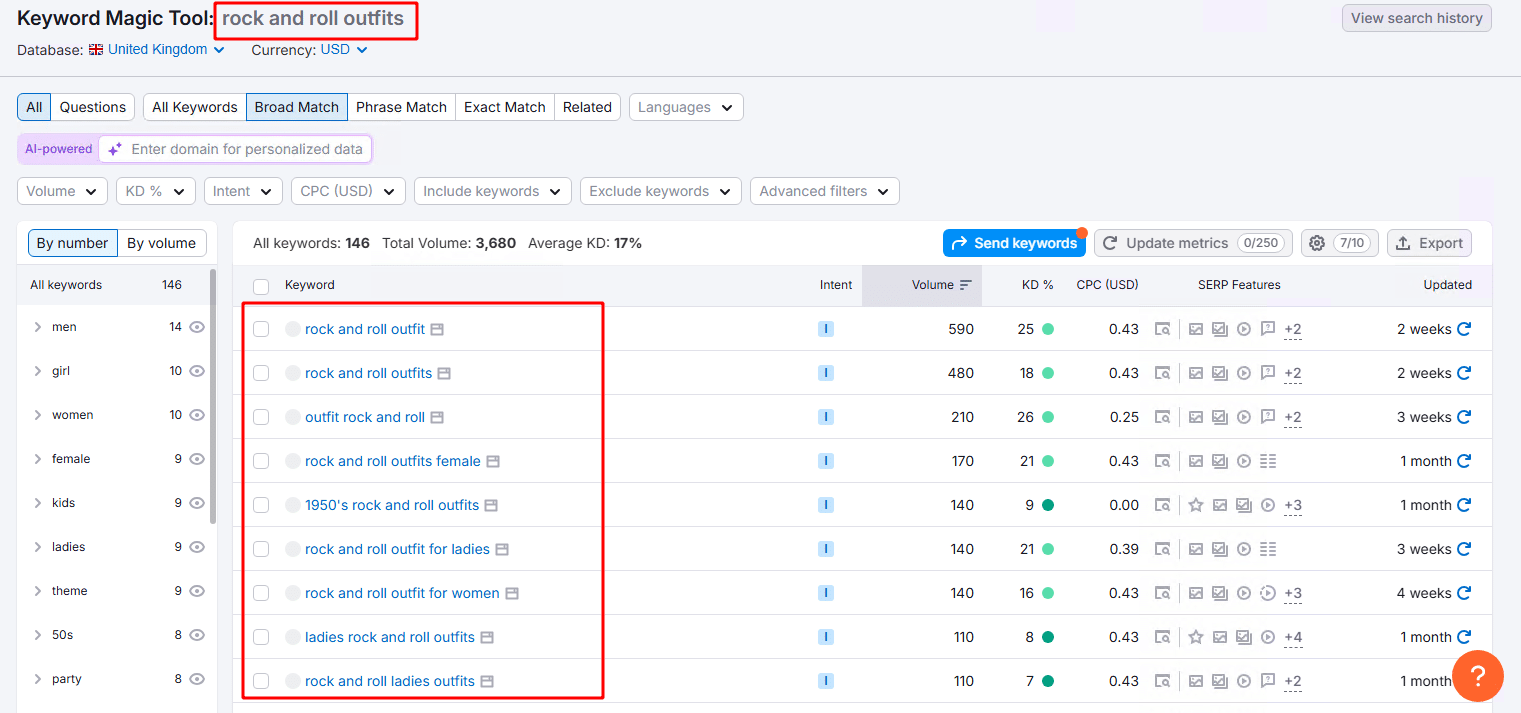Toggle the eye icon for the kids group
Image resolution: width=1521 pixels, height=713 pixels.
pyautogui.click(x=197, y=503)
